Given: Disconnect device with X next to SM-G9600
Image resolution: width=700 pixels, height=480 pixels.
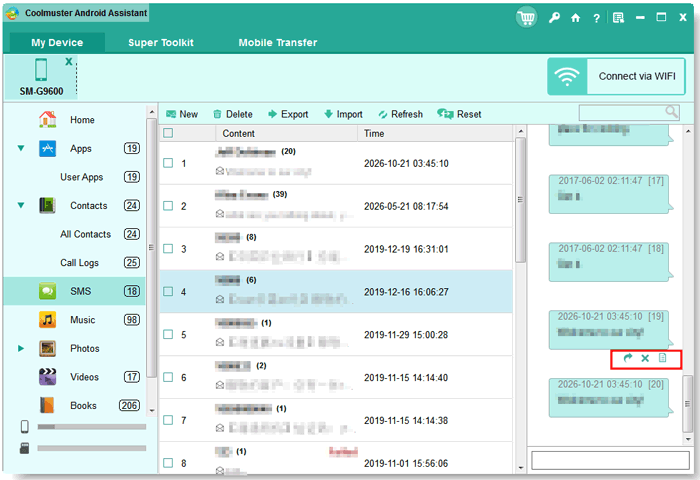Looking at the screenshot, I should coord(69,62).
